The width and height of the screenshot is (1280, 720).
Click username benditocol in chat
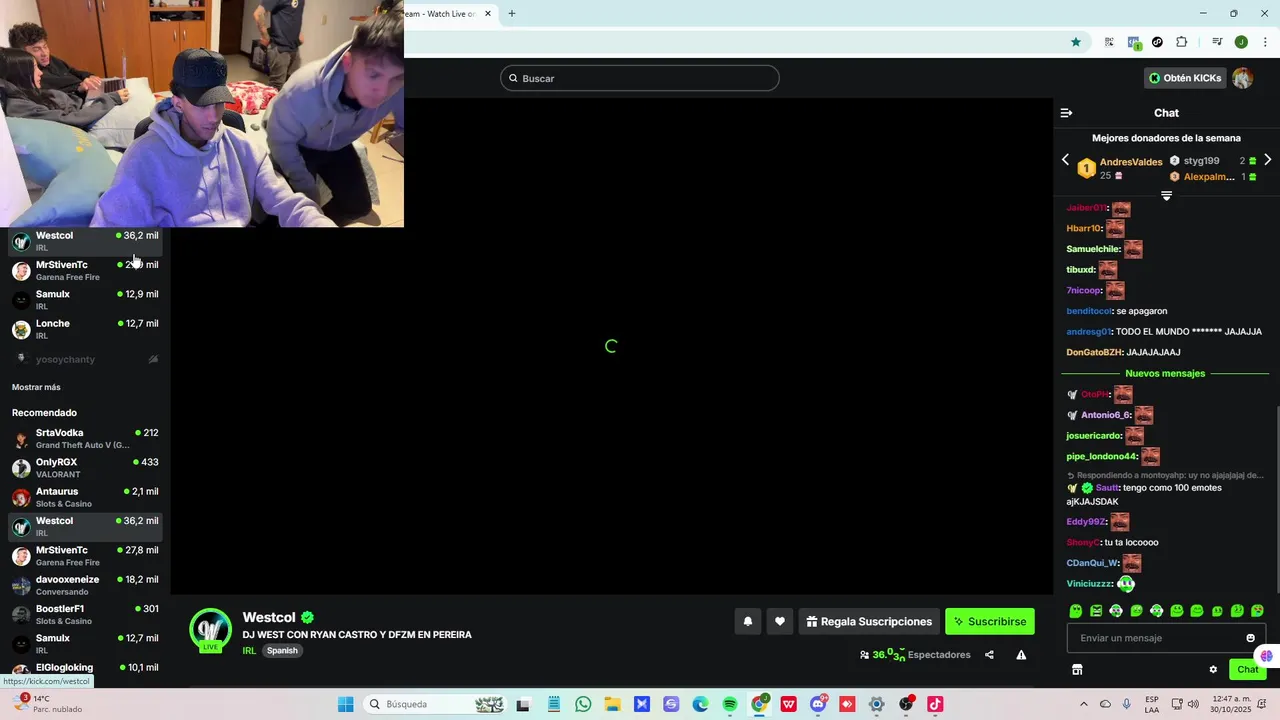click(1088, 311)
